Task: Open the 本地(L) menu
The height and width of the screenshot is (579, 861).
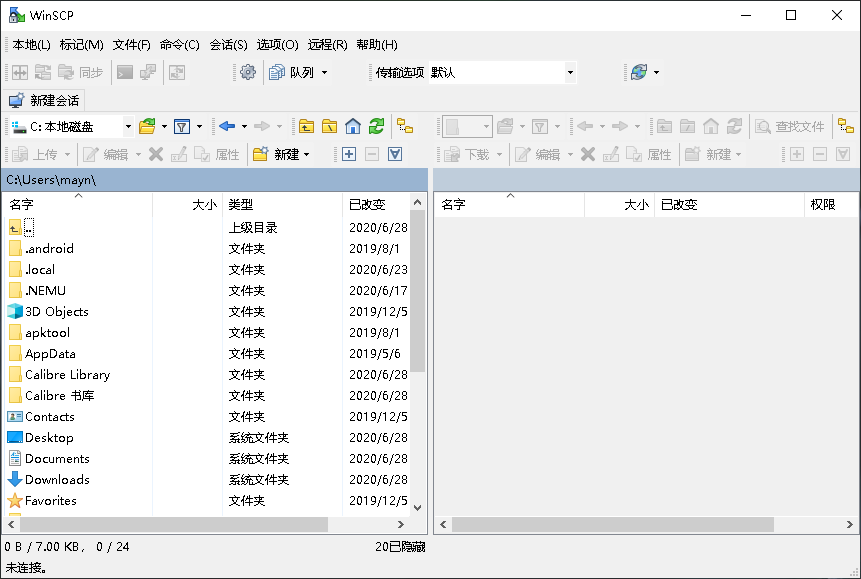Action: pos(31,44)
